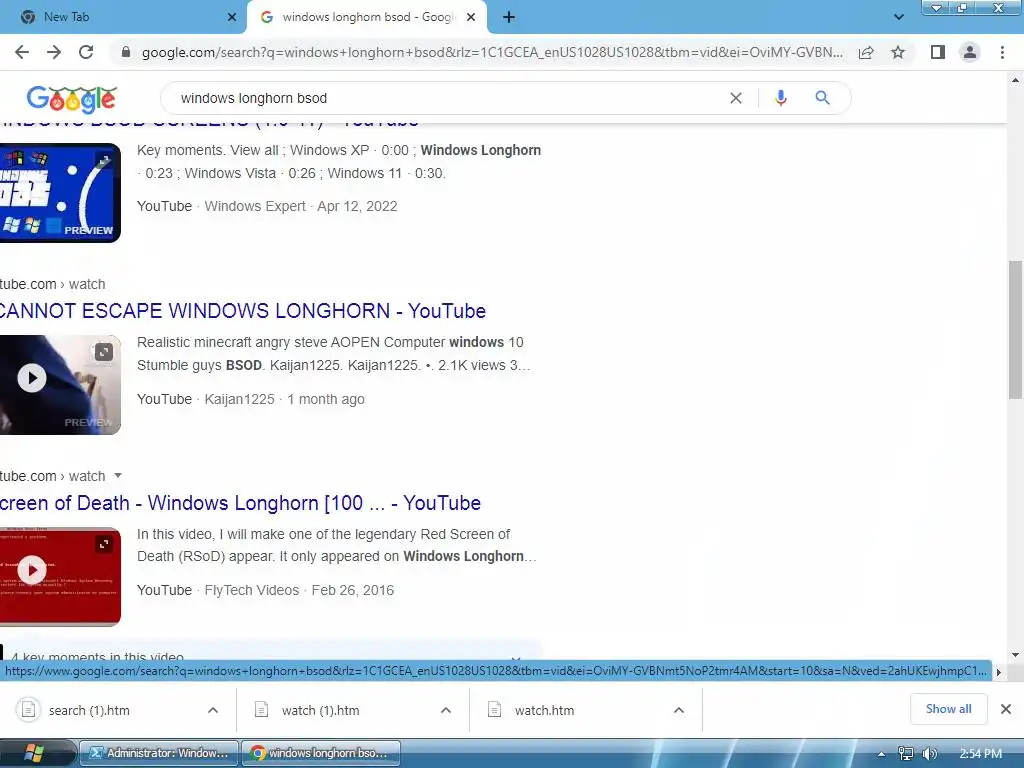The height and width of the screenshot is (768, 1024).
Task: Open the Chrome side panel
Action: (938, 52)
